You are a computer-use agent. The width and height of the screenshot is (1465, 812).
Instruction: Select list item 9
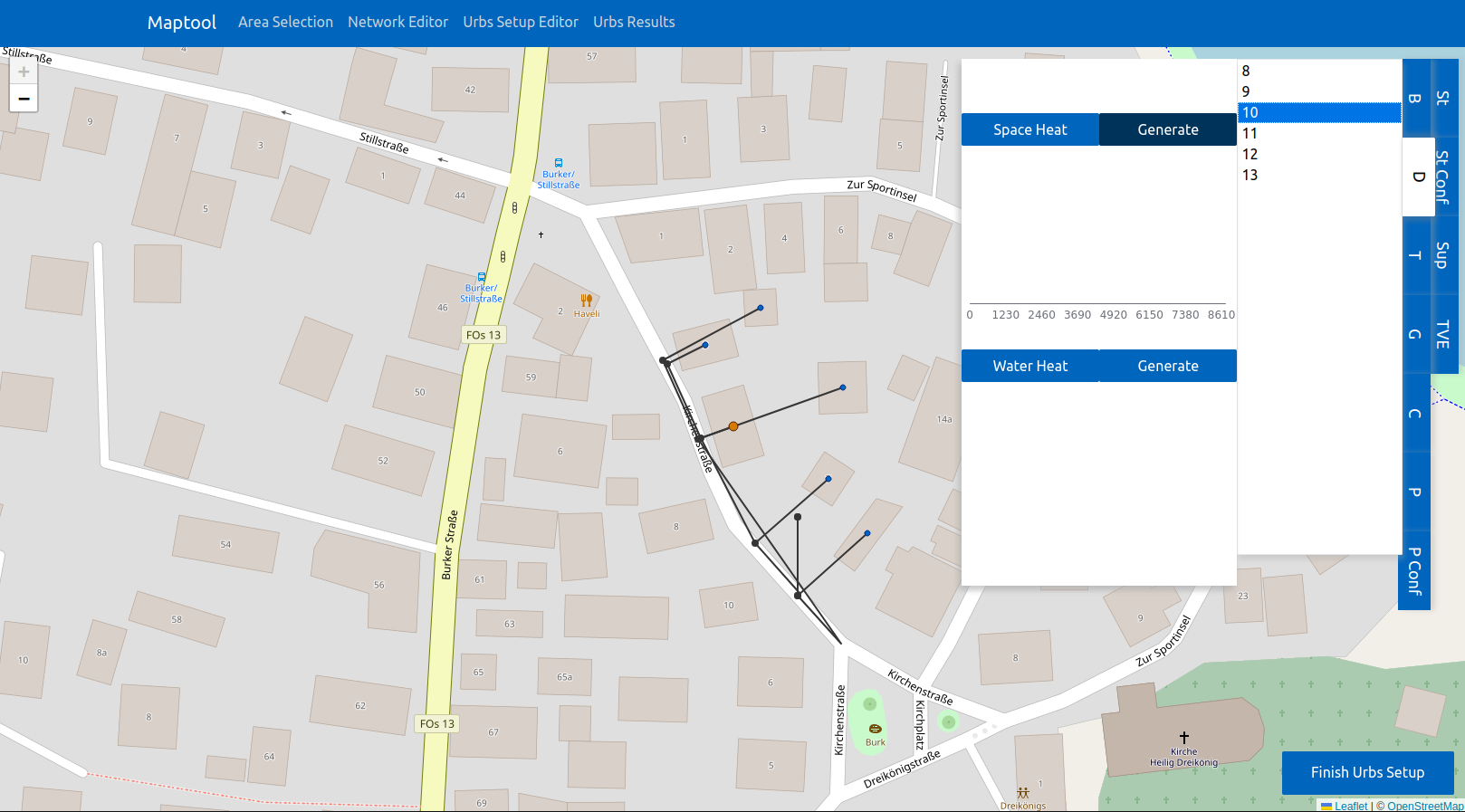pos(1319,91)
